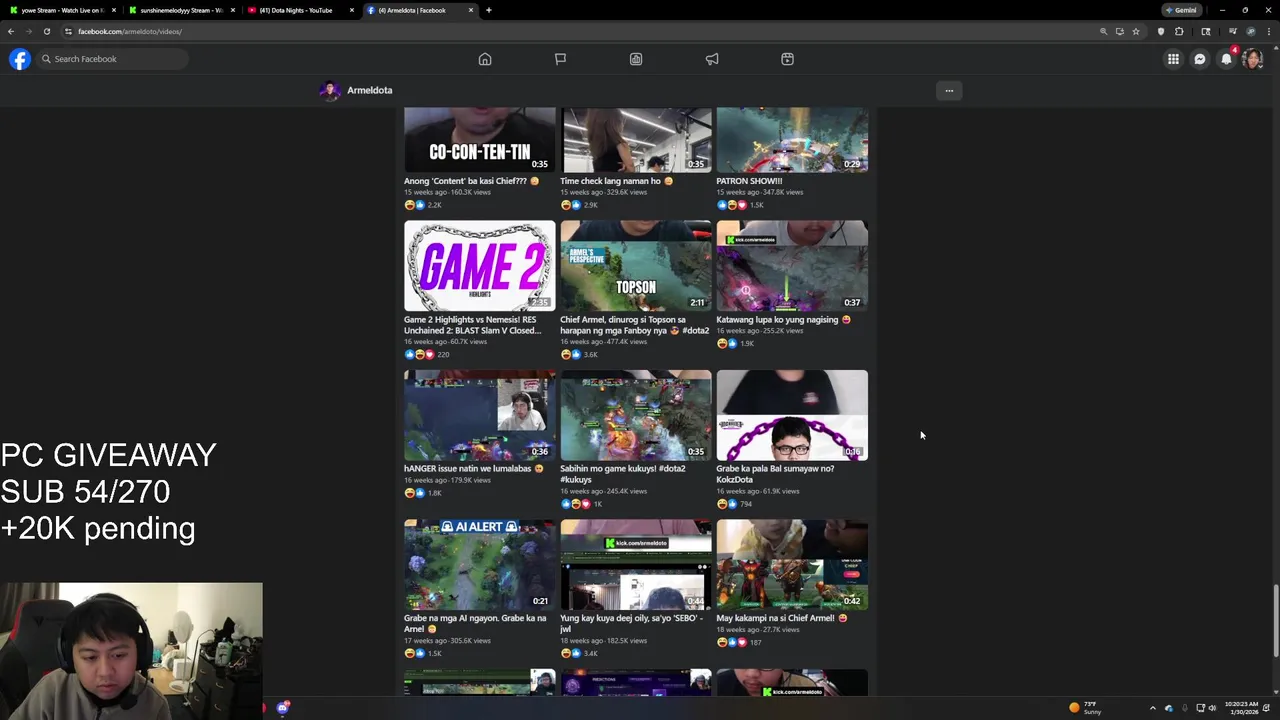This screenshot has width=1280, height=720.
Task: Play the 'Yung kay kuya deej oily' thumbnail
Action: [636, 564]
